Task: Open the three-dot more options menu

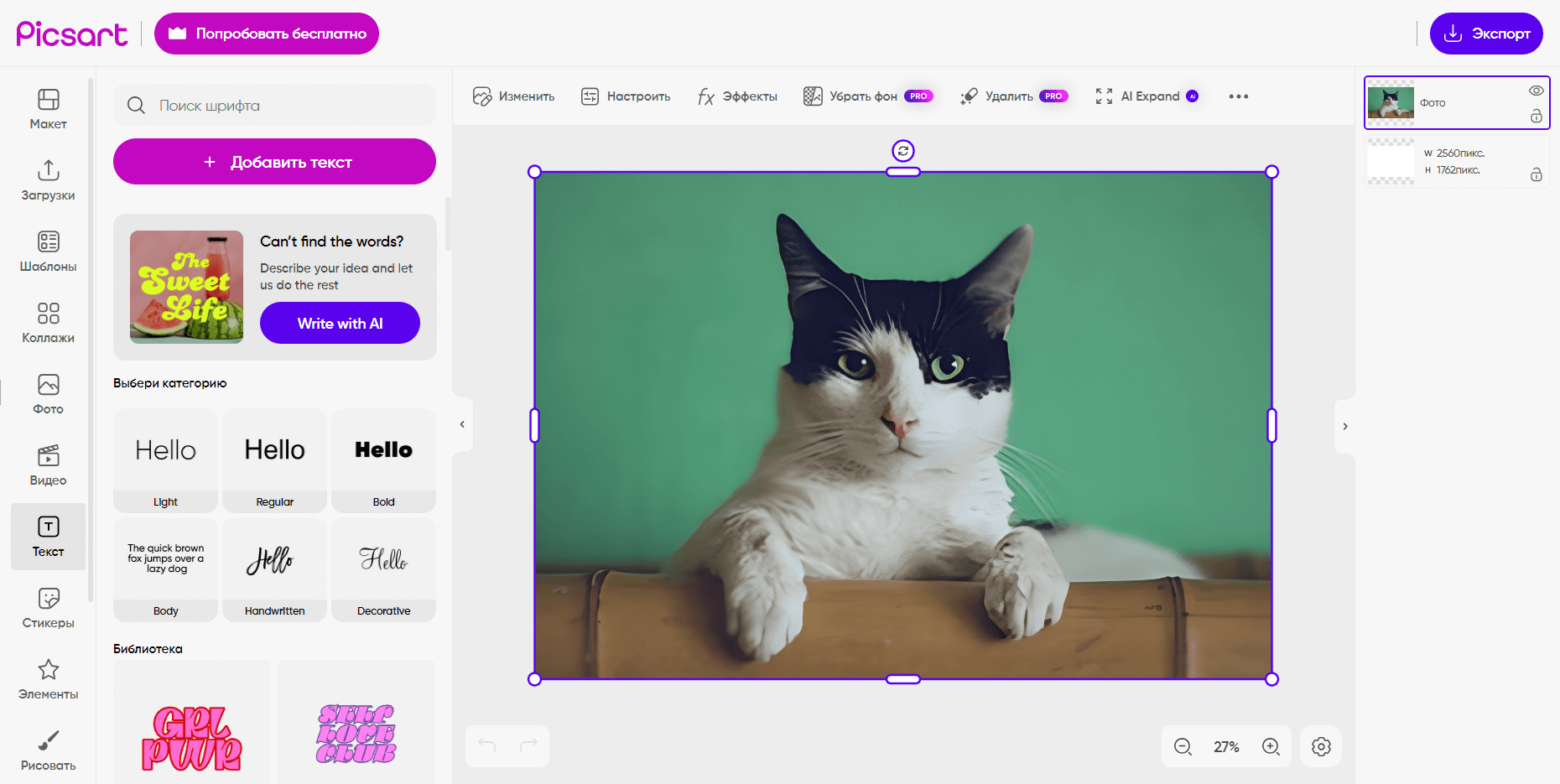Action: [1239, 96]
